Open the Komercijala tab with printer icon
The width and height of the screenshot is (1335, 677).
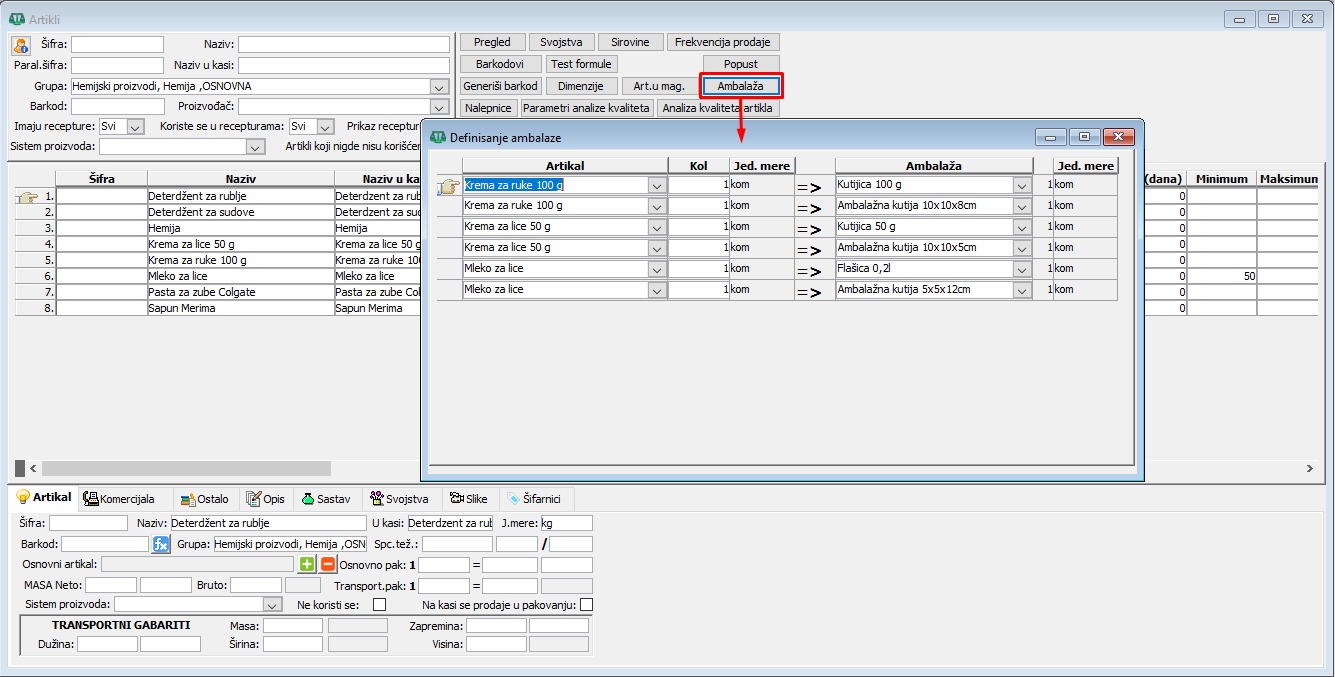(x=92, y=499)
